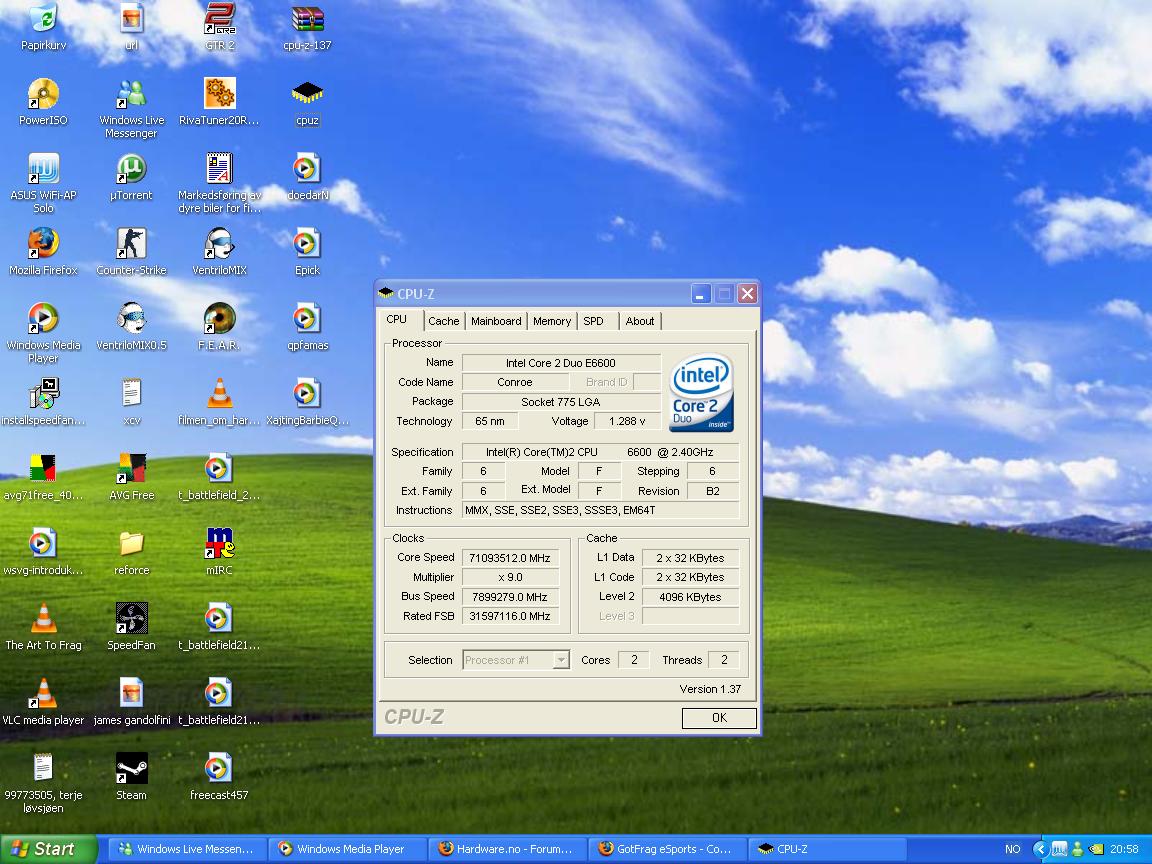1152x864 pixels.
Task: Click OK in the CPU-Z window
Action: tap(719, 718)
